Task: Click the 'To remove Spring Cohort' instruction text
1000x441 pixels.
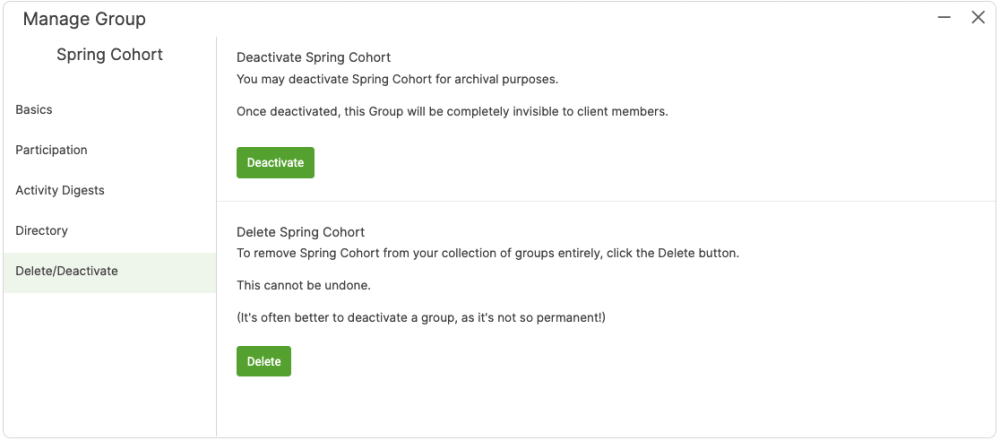Action: coord(487,254)
